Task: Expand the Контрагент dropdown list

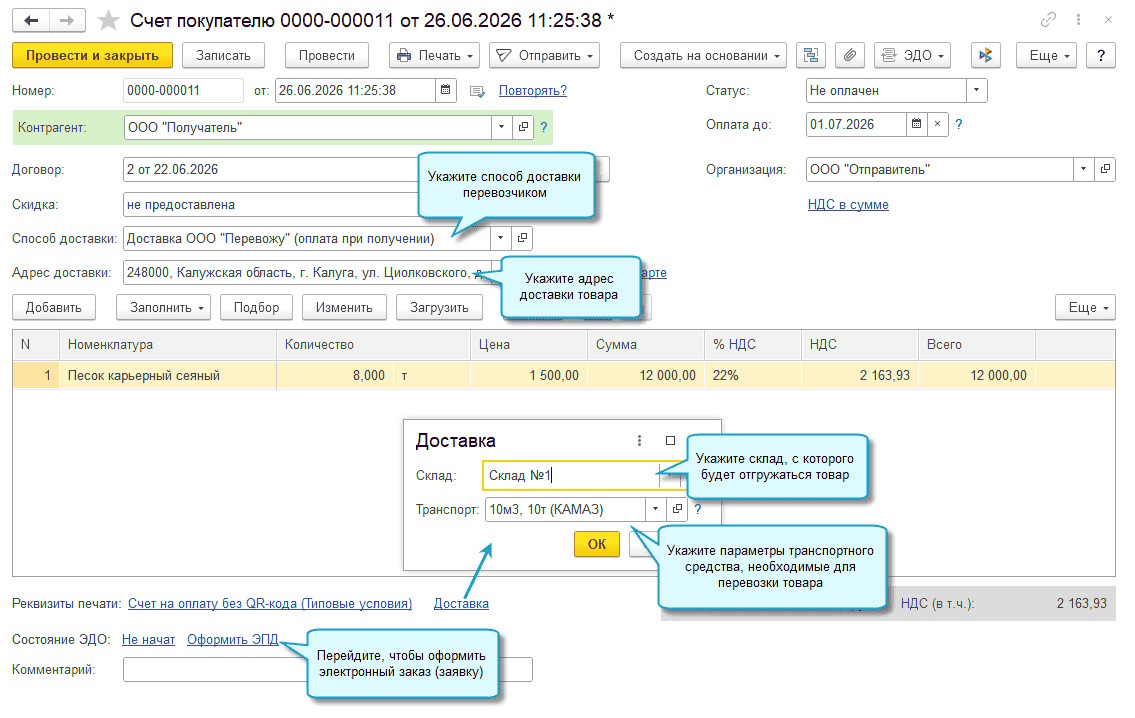Action: click(x=502, y=127)
